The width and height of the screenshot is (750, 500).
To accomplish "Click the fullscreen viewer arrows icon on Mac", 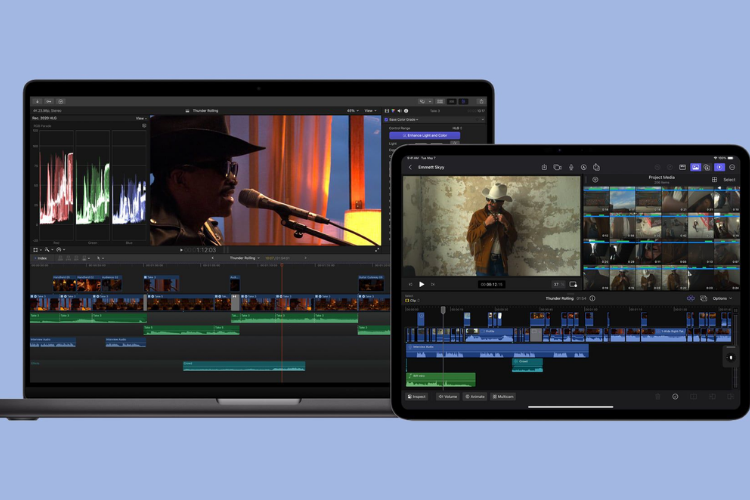I will click(377, 250).
